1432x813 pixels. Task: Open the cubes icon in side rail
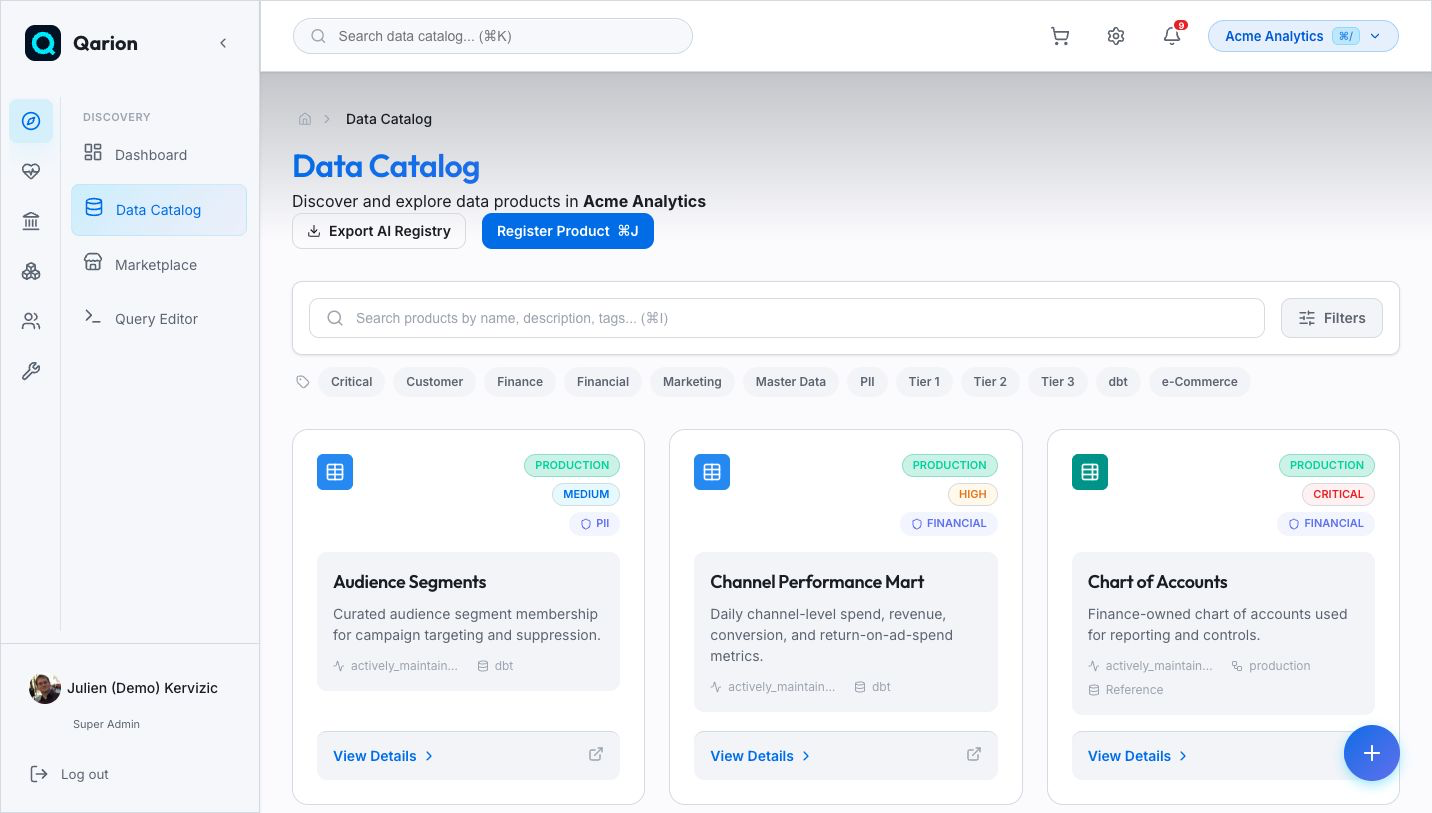[31, 271]
